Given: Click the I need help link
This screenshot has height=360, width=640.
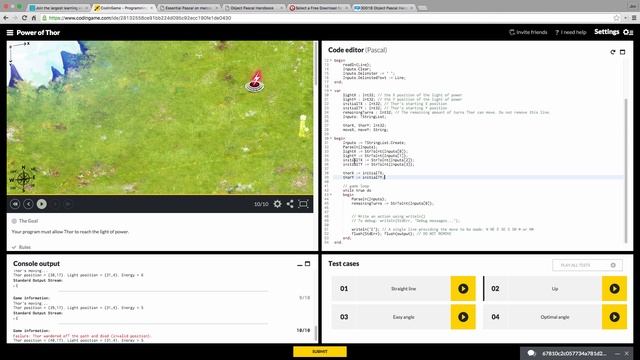Looking at the screenshot, I should pyautogui.click(x=571, y=32).
